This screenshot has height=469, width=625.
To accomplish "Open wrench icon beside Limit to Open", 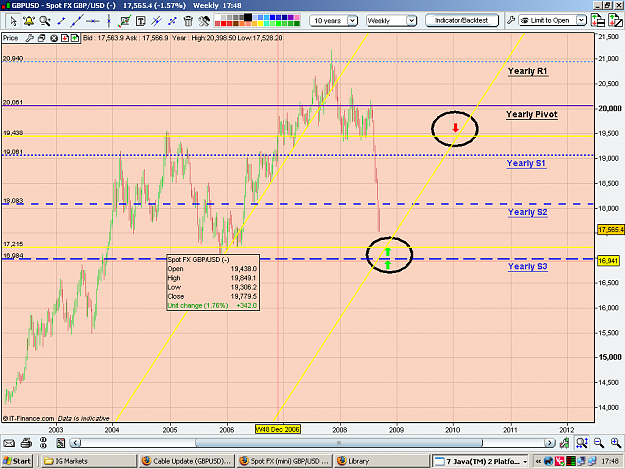I will [511, 20].
